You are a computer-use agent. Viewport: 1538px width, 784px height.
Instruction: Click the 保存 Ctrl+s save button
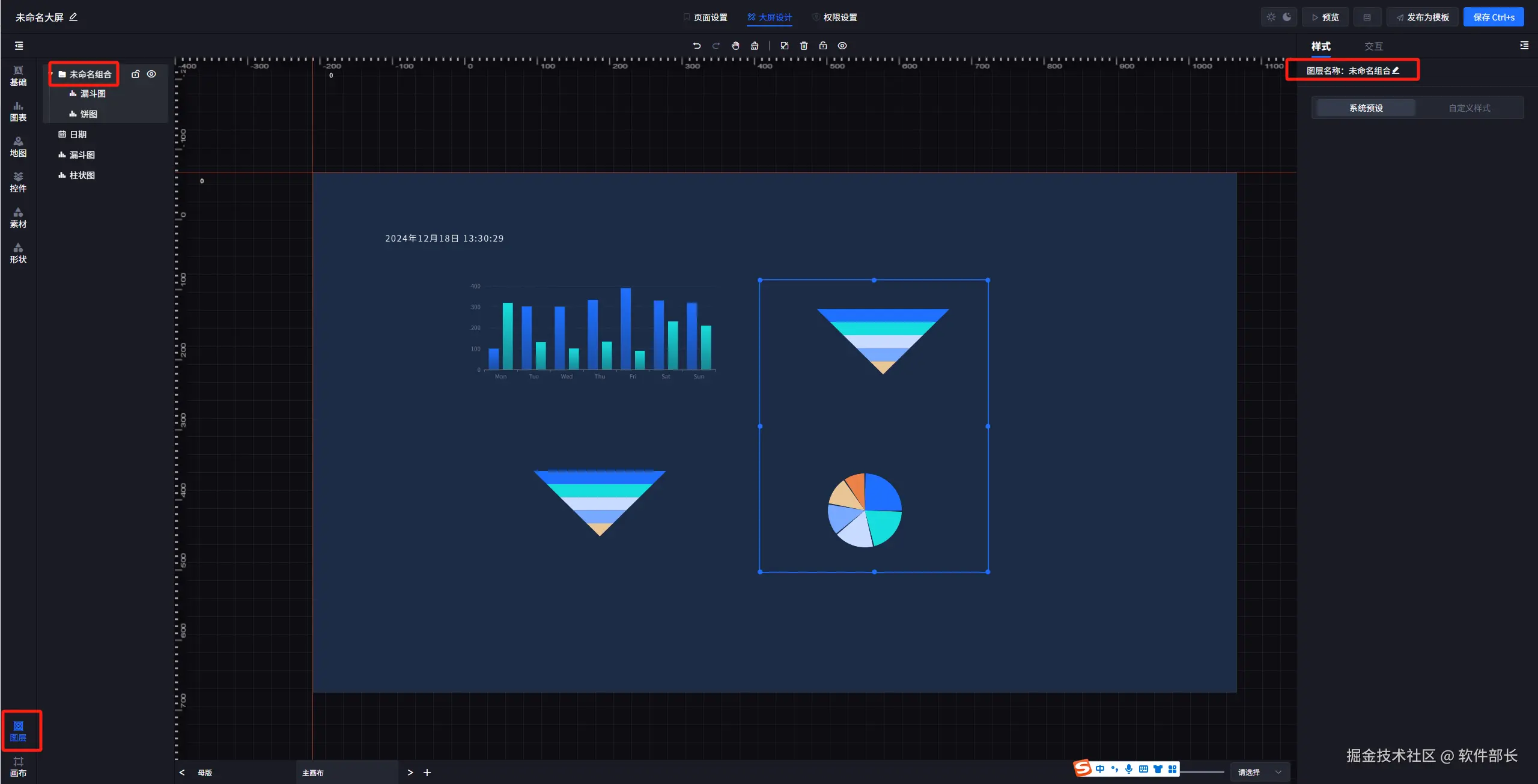click(x=1493, y=17)
